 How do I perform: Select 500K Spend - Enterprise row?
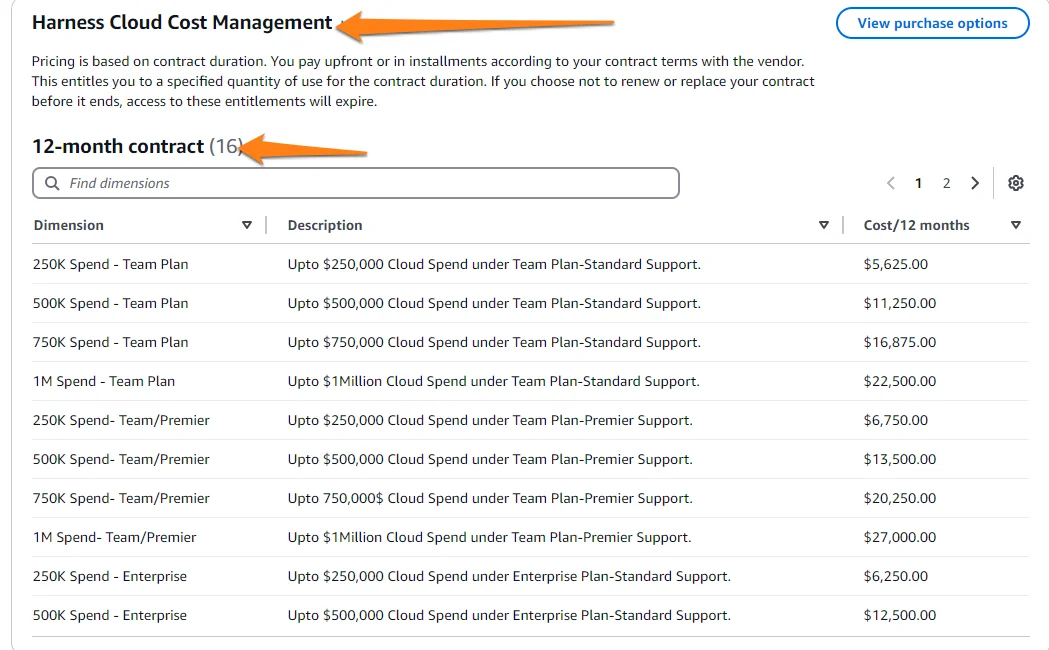[530, 615]
